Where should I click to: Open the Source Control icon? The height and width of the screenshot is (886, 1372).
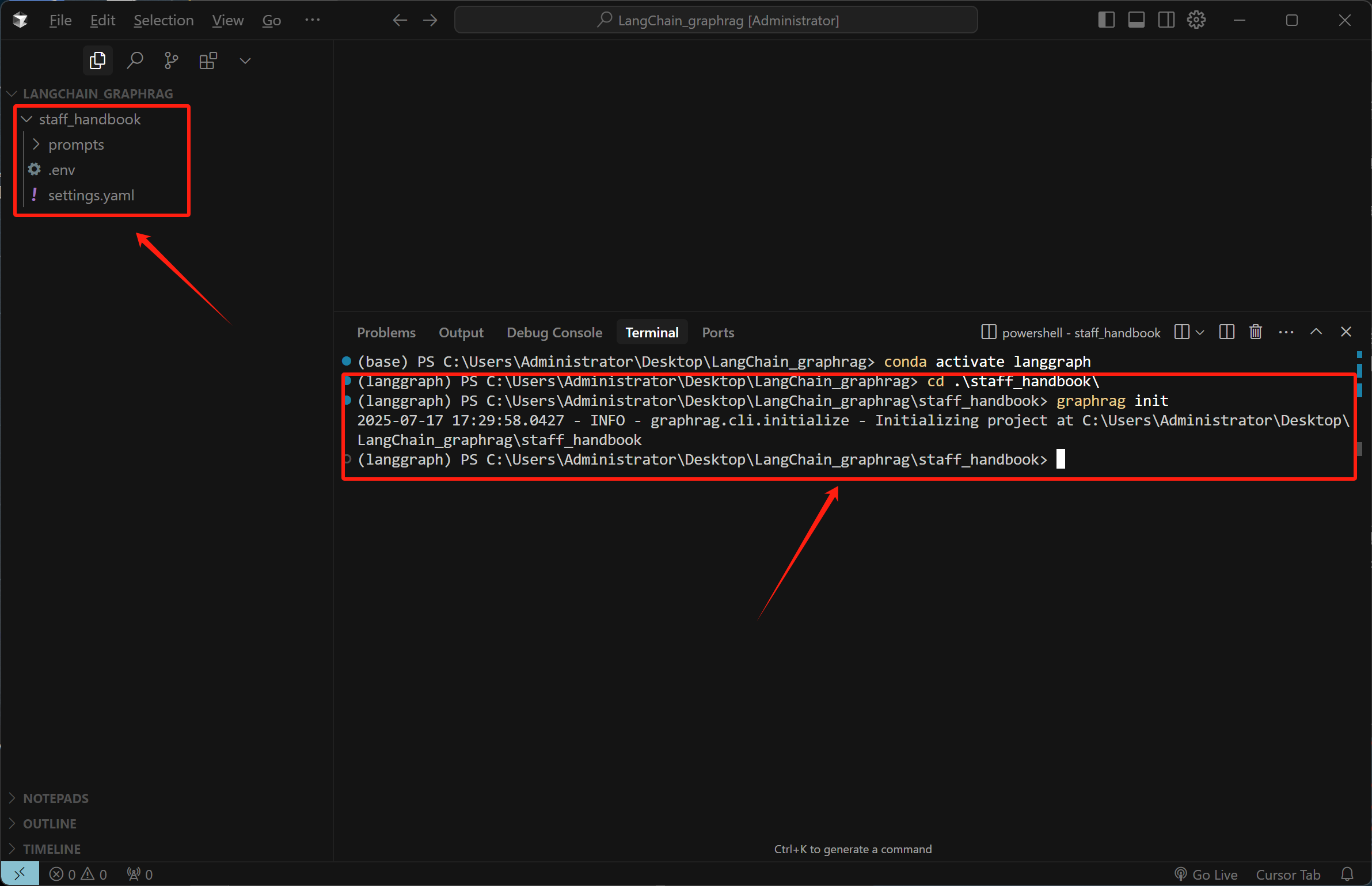(x=172, y=60)
